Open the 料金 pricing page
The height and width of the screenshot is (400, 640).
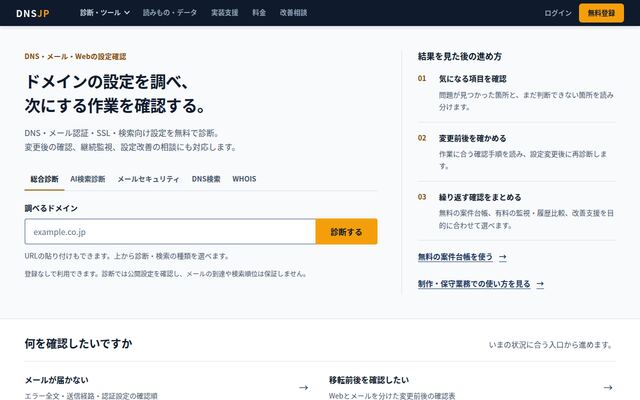click(x=259, y=13)
